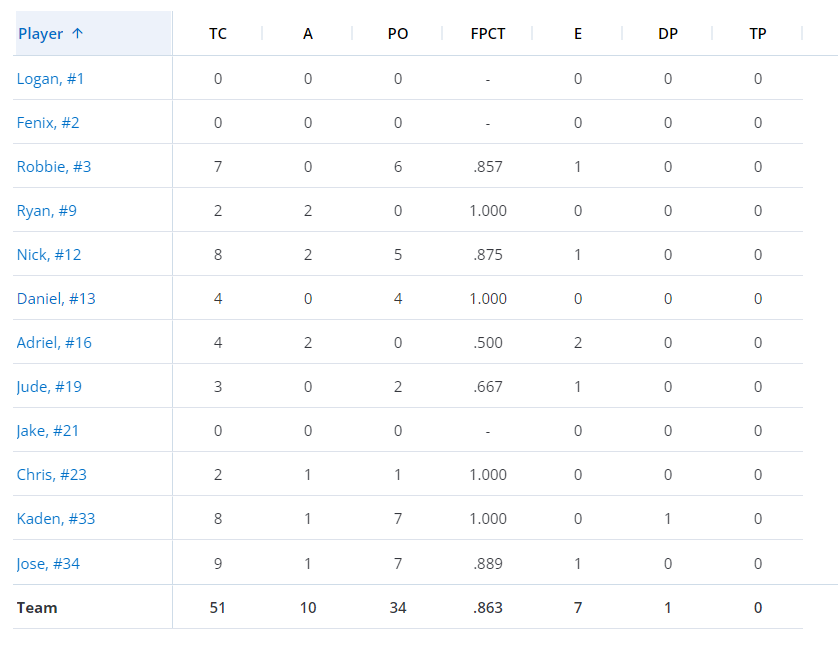View Kaden, #33 player page
The height and width of the screenshot is (648, 838).
(x=56, y=519)
